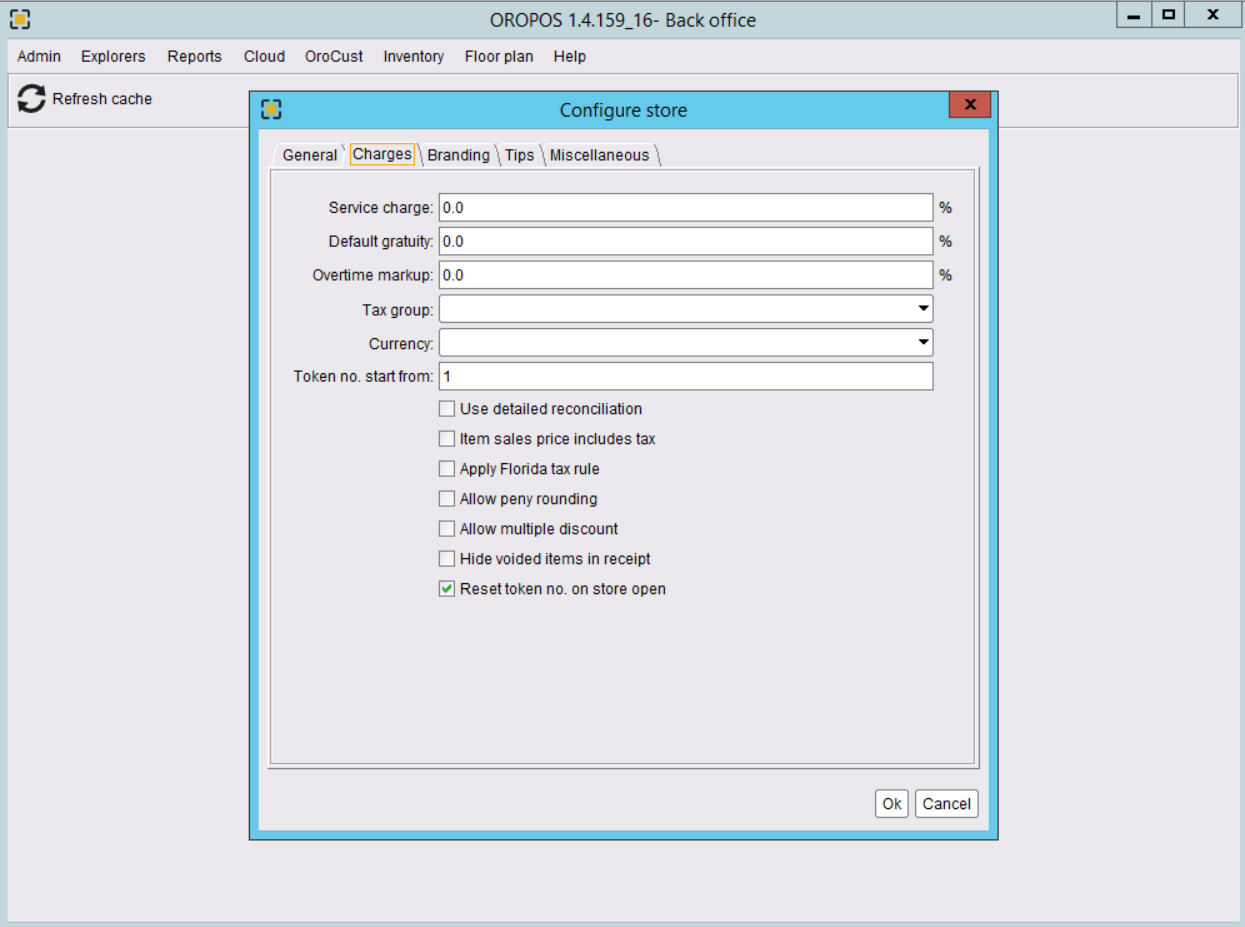
Task: Click the Configure store dialog title icon
Action: click(271, 110)
